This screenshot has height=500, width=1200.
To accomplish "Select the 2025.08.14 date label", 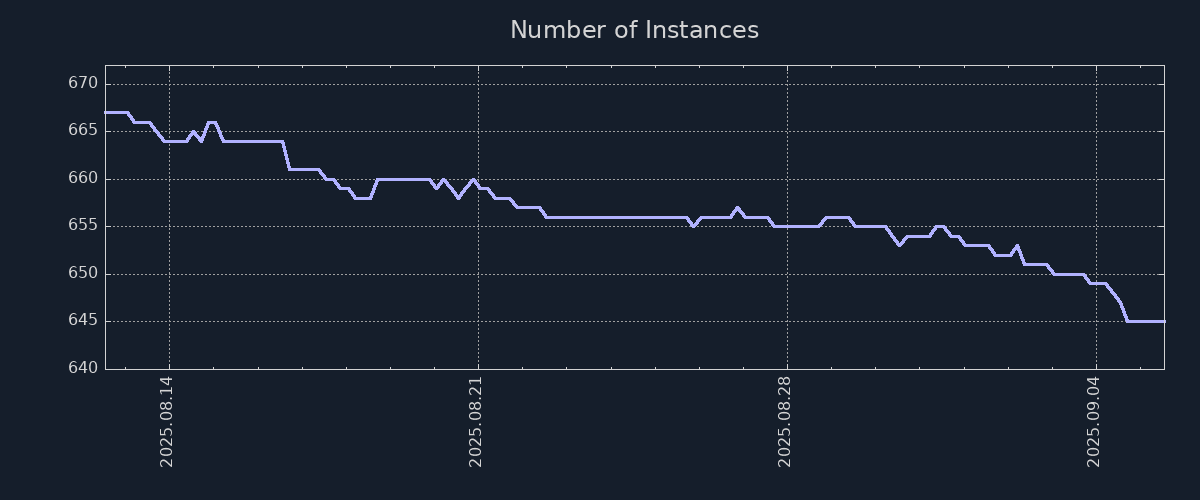I will click(167, 421).
